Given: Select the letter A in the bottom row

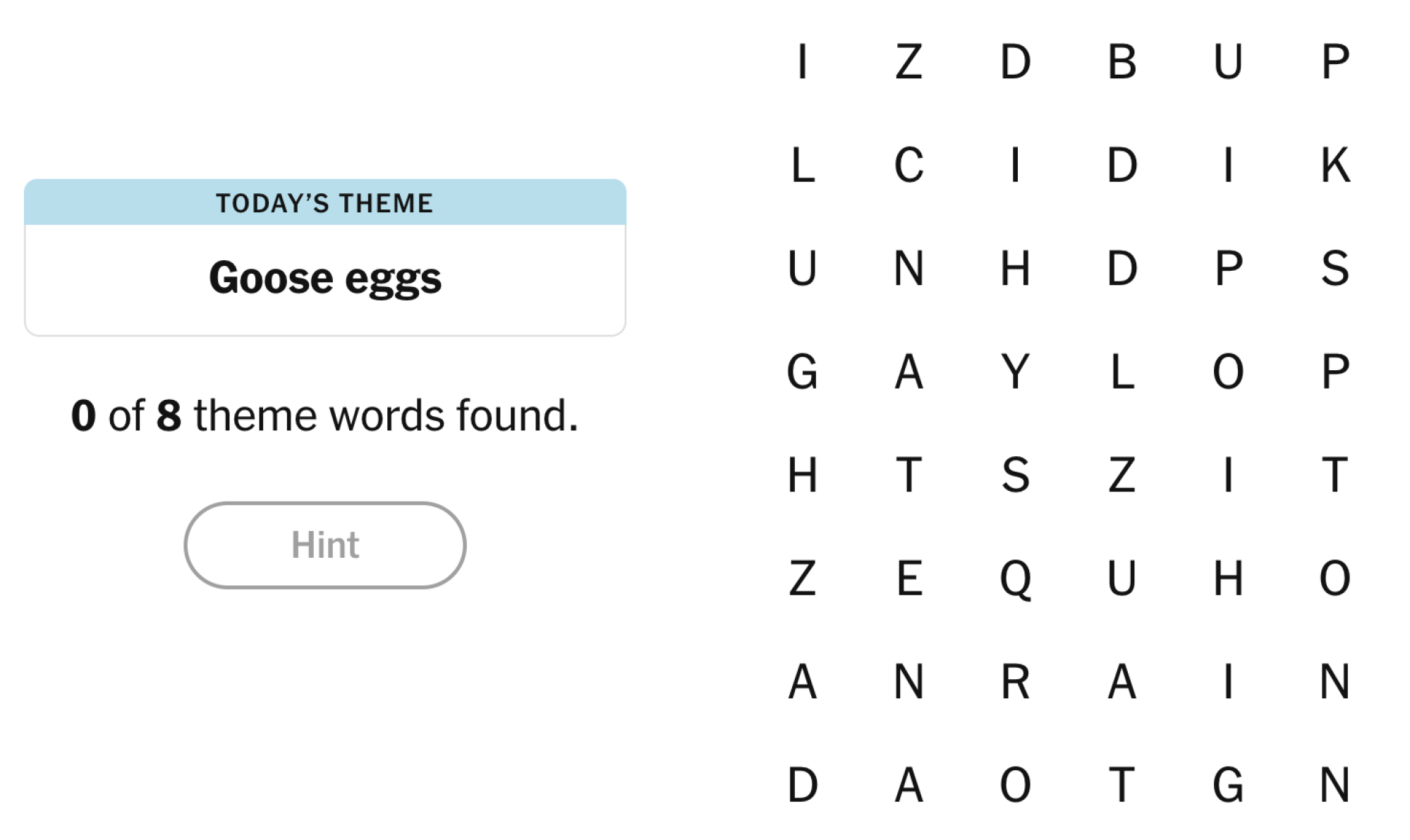Looking at the screenshot, I should point(908,783).
